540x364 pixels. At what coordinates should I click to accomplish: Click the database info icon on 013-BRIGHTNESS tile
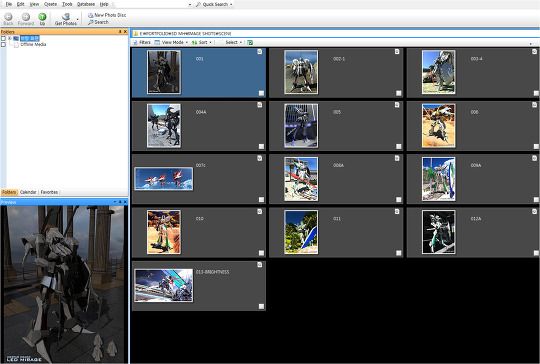(x=260, y=265)
